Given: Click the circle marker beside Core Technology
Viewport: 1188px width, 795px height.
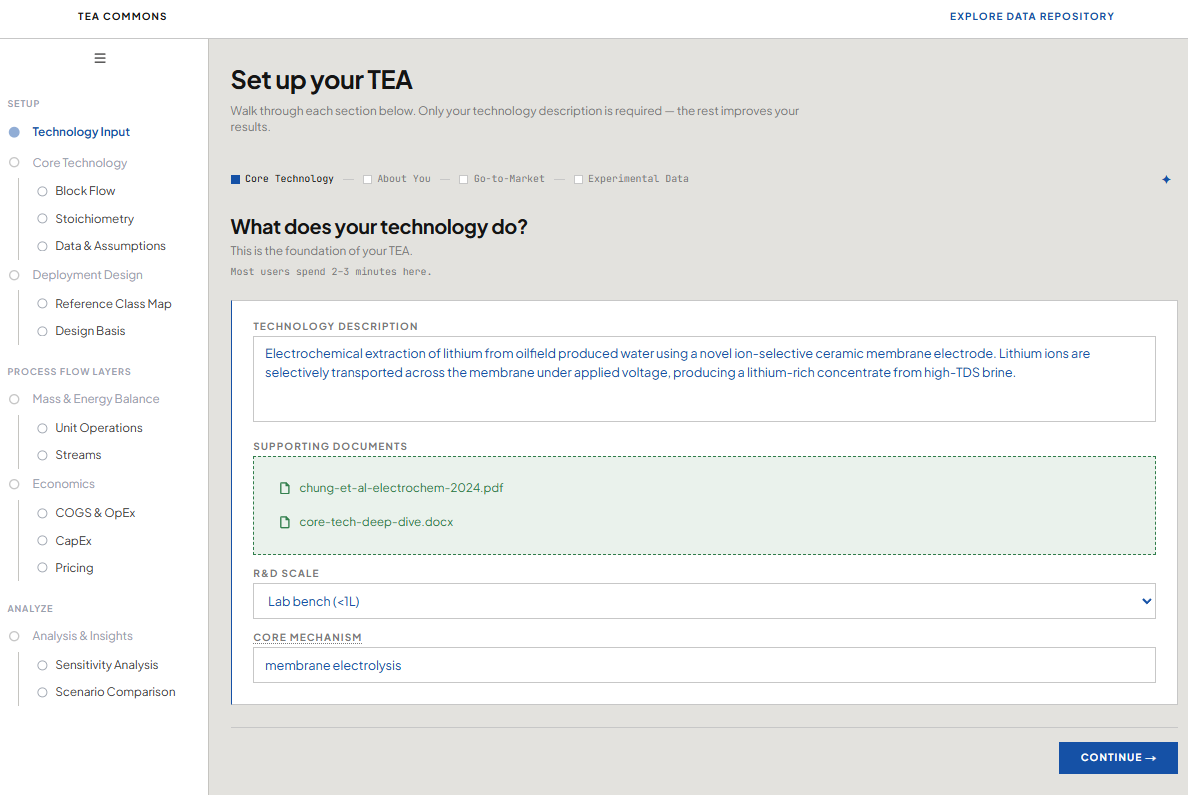Looking at the screenshot, I should [x=14, y=163].
